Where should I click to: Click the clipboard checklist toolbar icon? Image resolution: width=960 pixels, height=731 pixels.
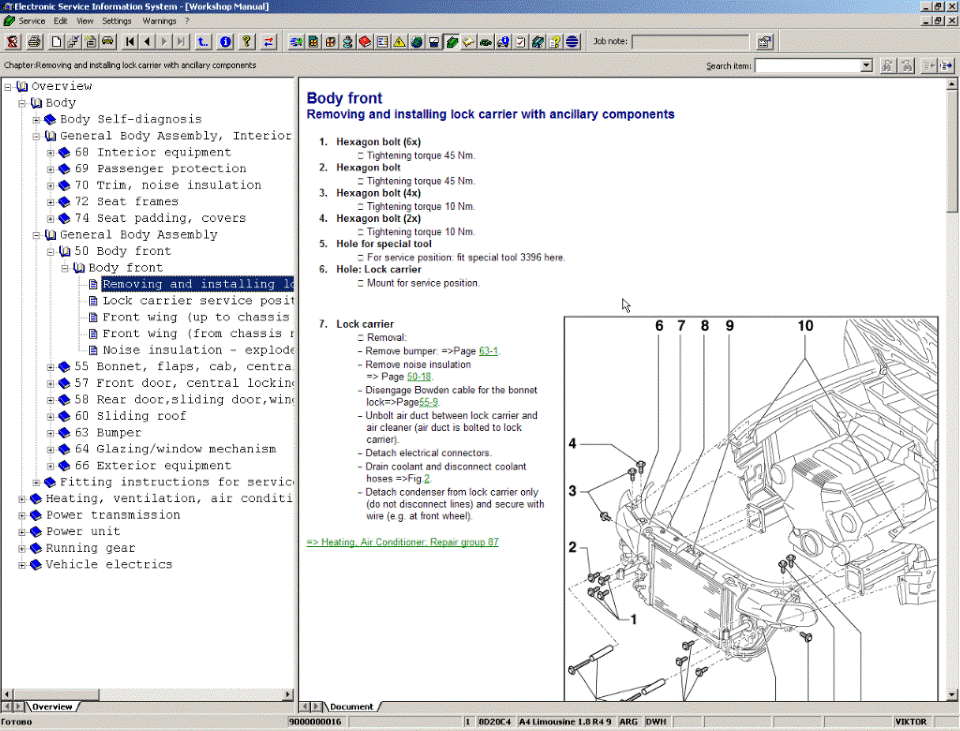[x=520, y=42]
